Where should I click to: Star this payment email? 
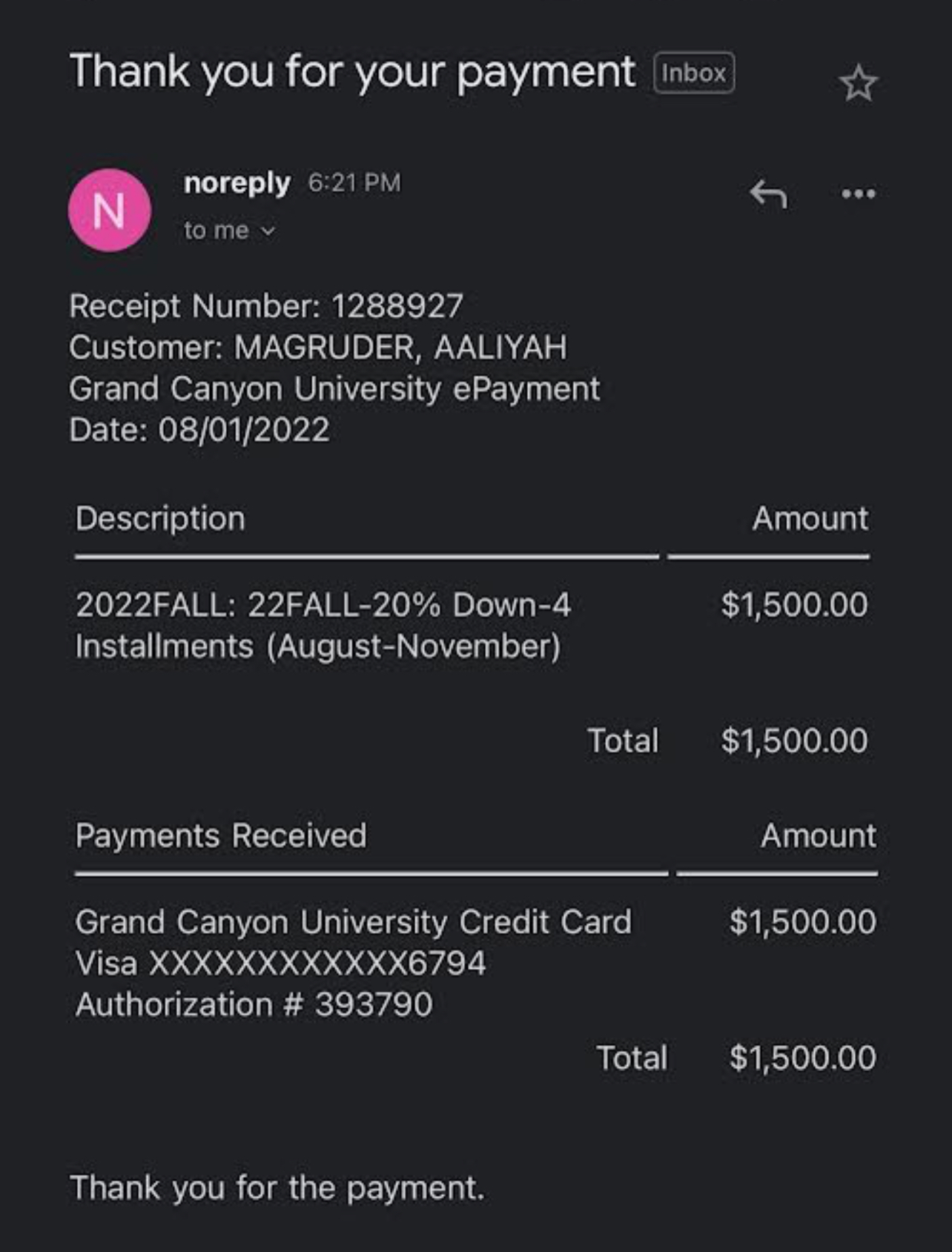pos(859,83)
